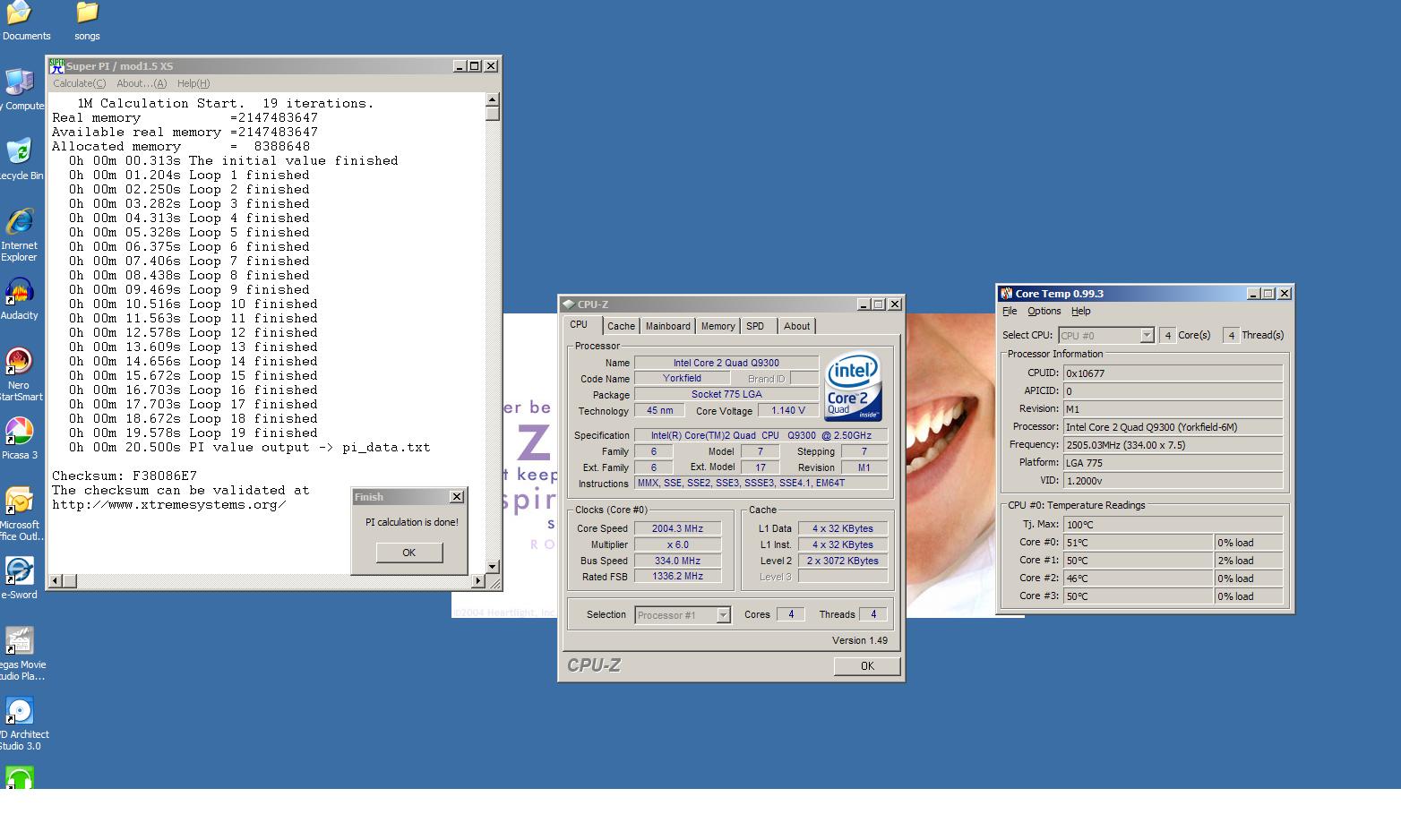The width and height of the screenshot is (1401, 840).
Task: Click Super PI vertical scrollbar down arrow
Action: (x=492, y=566)
